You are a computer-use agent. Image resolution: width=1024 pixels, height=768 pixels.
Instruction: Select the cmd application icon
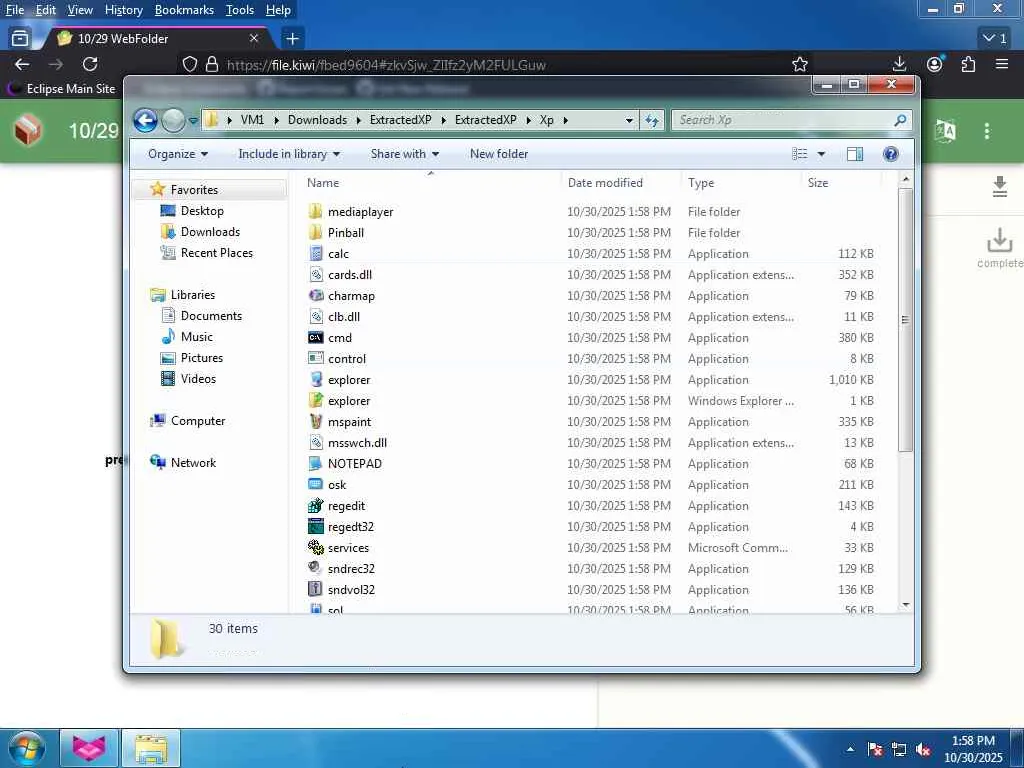pyautogui.click(x=316, y=338)
